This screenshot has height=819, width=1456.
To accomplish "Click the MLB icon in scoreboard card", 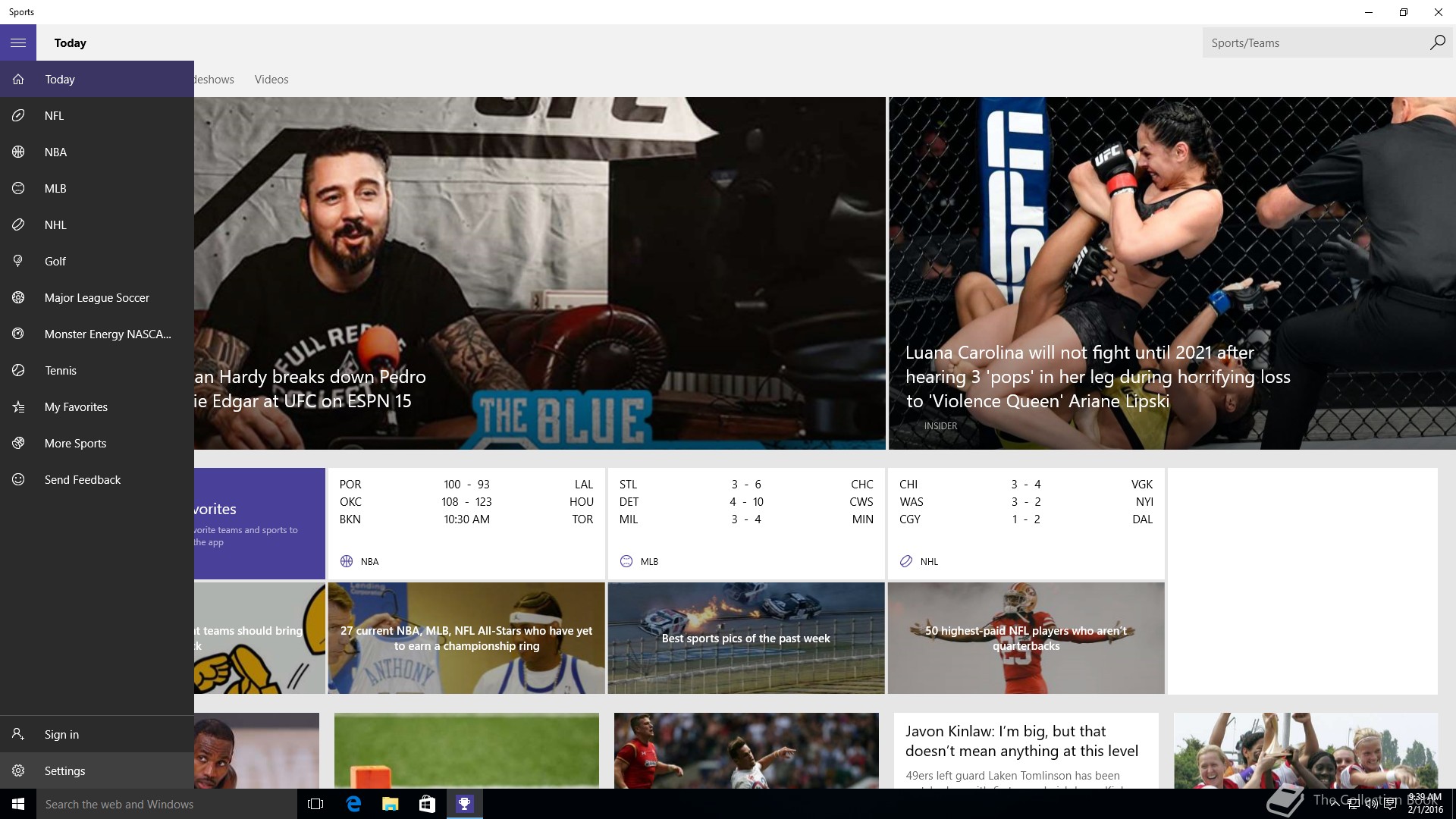I will 626,561.
